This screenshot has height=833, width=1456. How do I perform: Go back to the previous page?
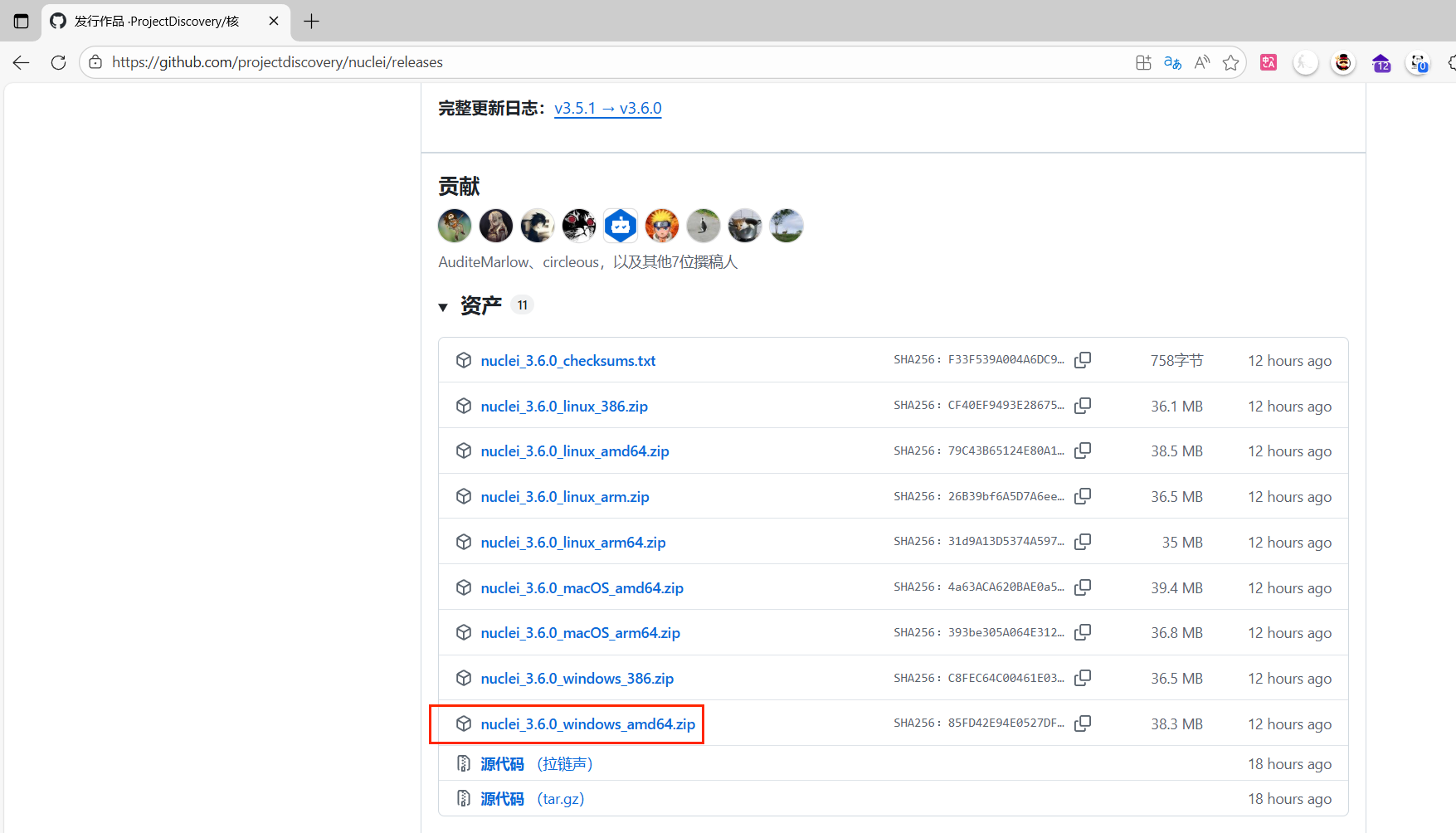22,62
